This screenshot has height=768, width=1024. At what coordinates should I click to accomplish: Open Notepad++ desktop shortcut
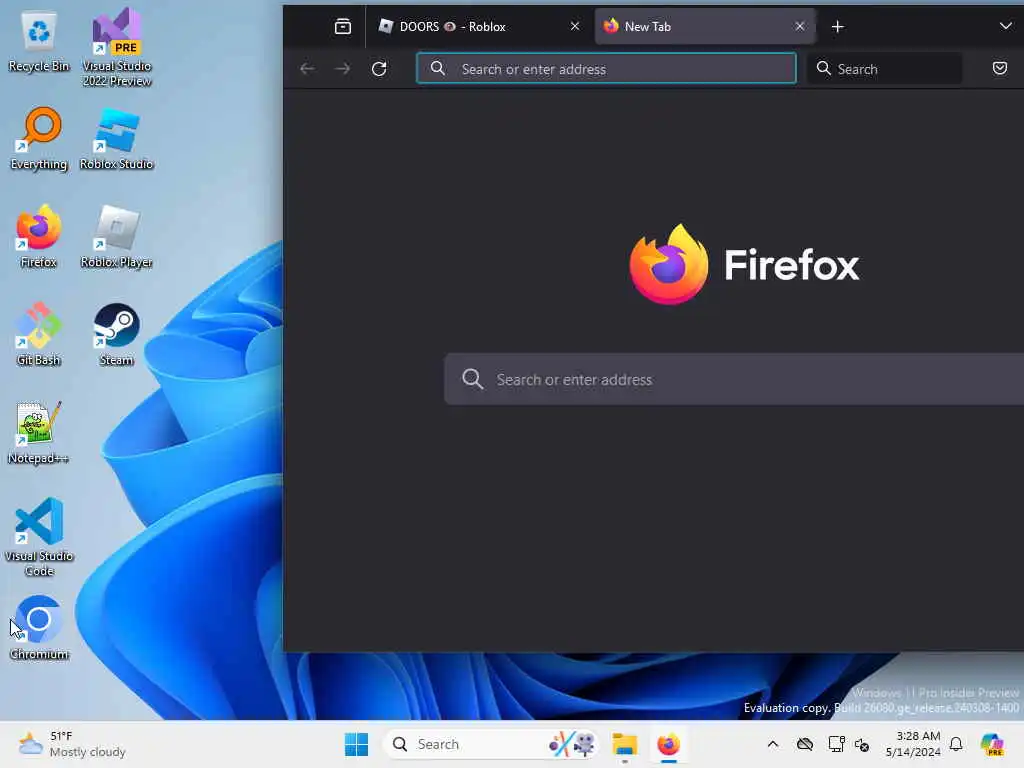point(39,432)
